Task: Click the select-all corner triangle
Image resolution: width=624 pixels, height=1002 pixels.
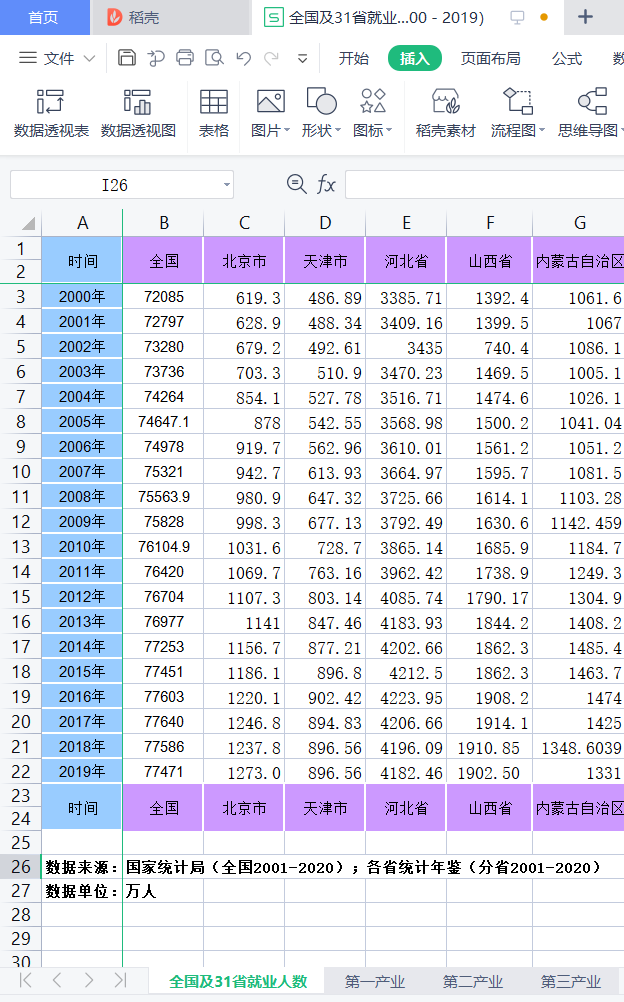Action: (27, 223)
